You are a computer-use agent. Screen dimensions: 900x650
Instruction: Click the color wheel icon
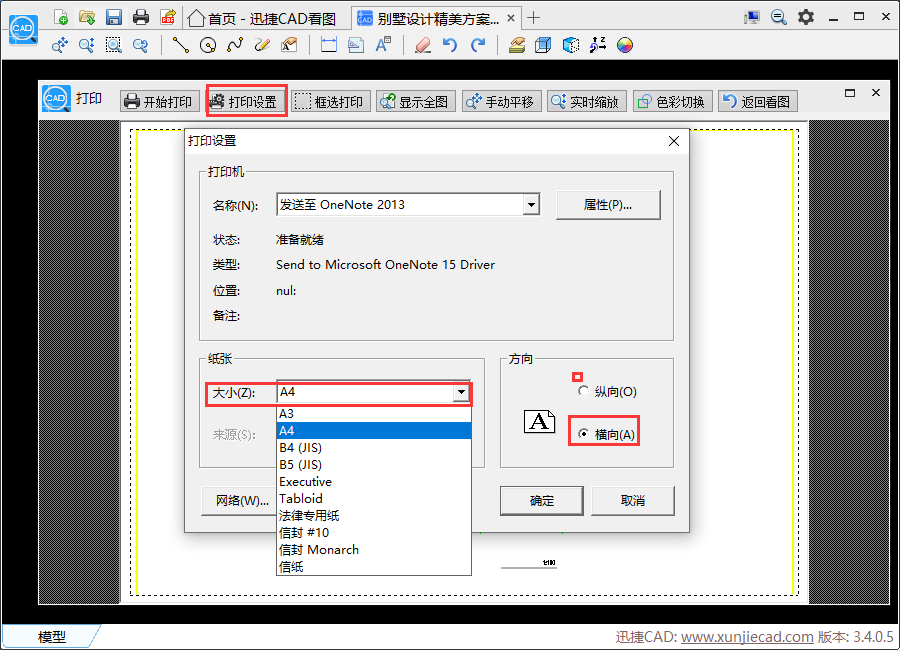pyautogui.click(x=625, y=45)
